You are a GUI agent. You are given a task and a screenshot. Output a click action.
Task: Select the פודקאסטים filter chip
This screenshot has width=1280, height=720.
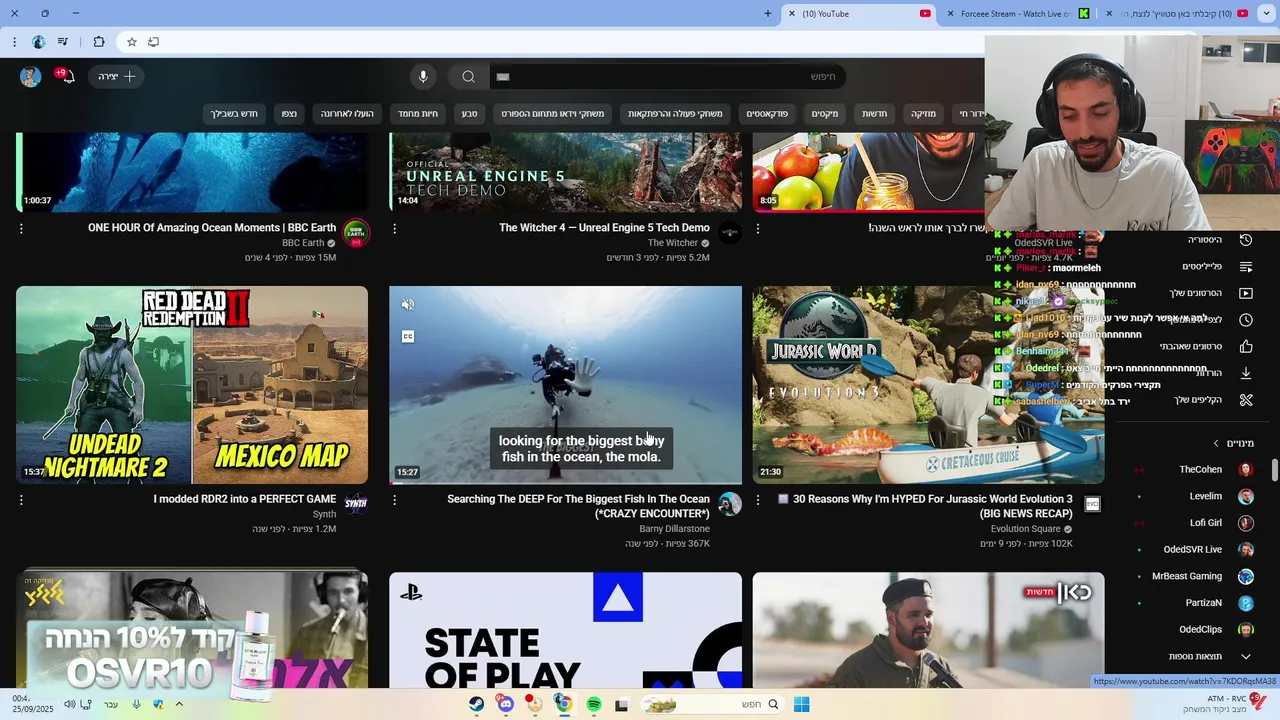pyautogui.click(x=767, y=114)
